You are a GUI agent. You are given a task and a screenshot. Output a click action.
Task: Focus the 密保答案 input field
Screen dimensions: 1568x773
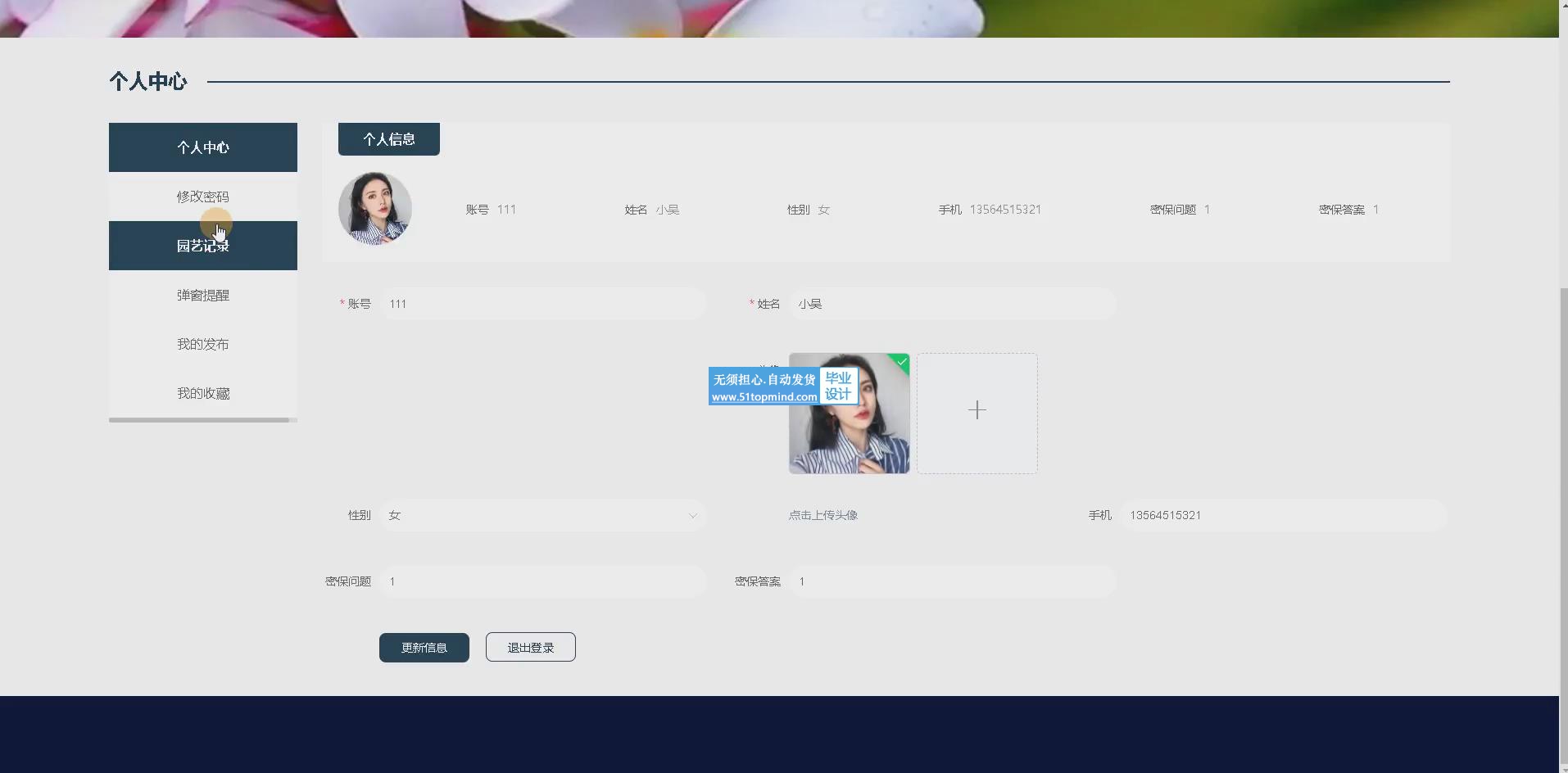[x=952, y=581]
